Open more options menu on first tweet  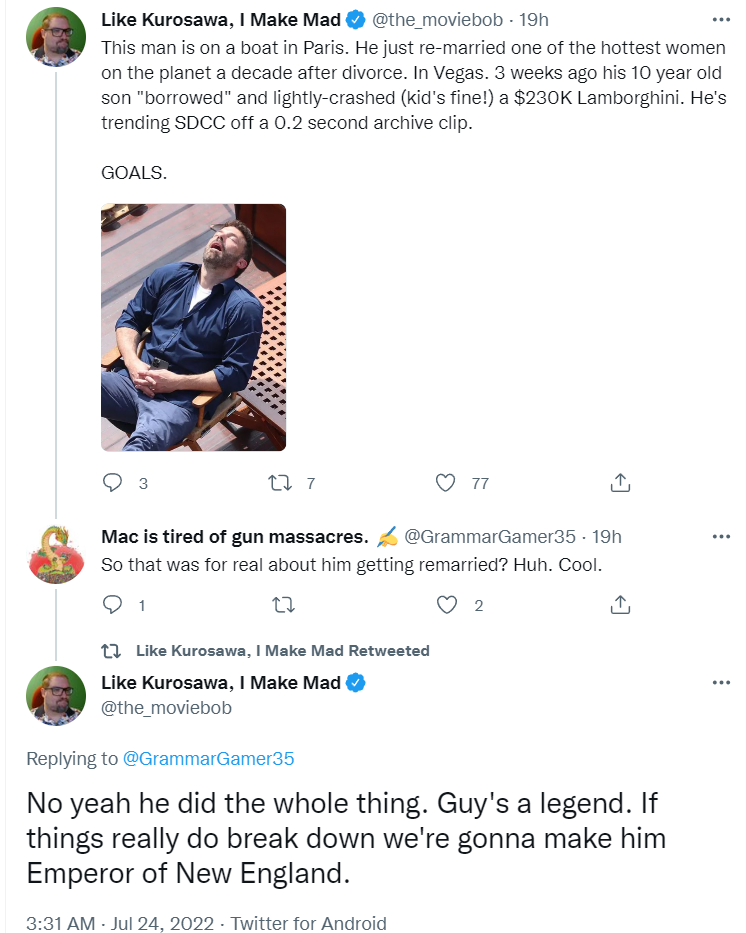click(721, 20)
